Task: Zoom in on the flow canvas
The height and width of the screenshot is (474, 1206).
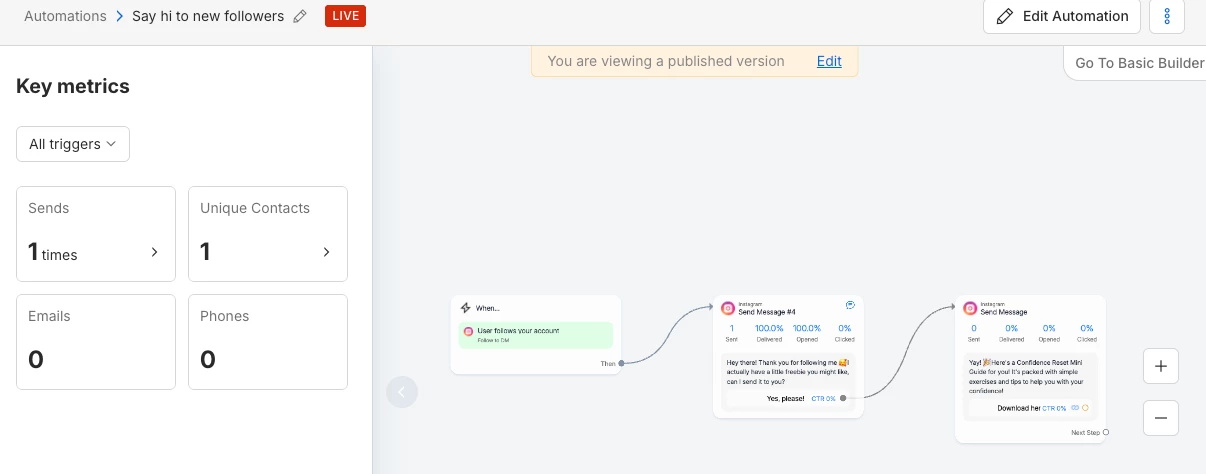Action: click(1161, 366)
